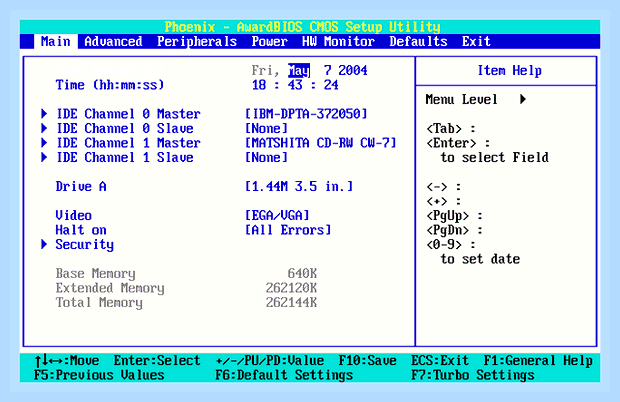The height and width of the screenshot is (402, 620).
Task: Select the minutes value 43
Action: pos(295,85)
